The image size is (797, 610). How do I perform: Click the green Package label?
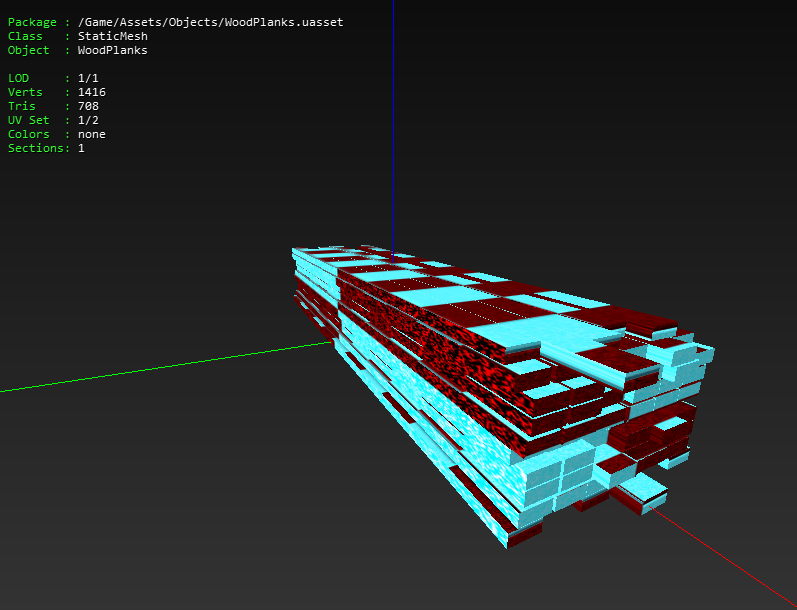(32, 22)
